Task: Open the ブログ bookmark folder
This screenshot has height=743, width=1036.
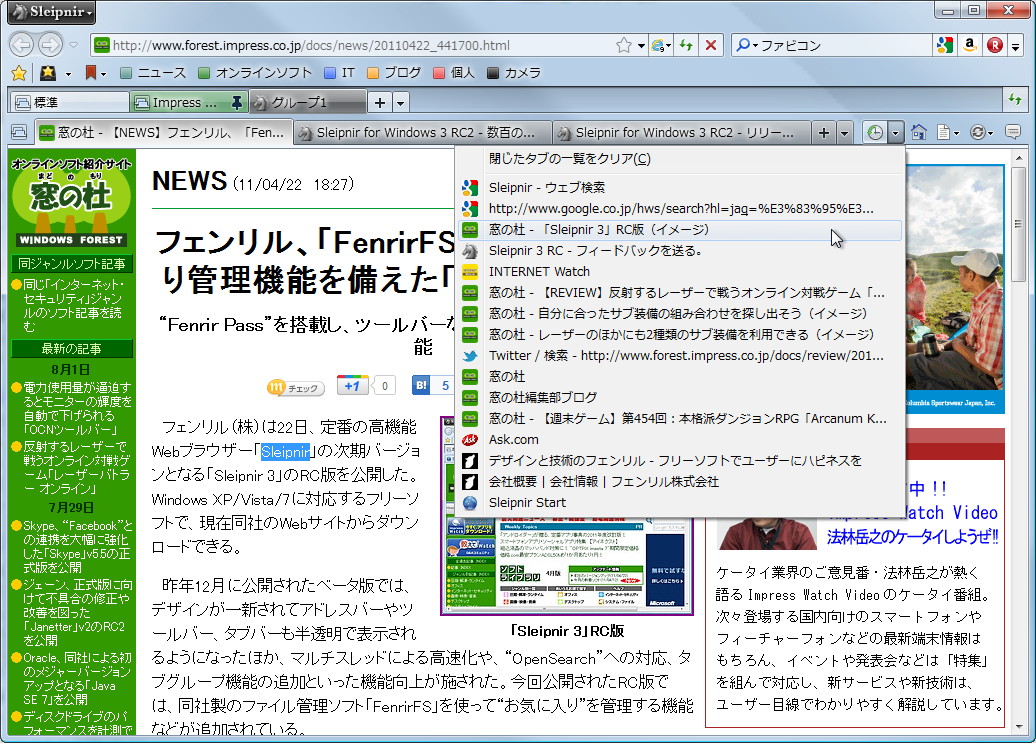Action: (394, 73)
